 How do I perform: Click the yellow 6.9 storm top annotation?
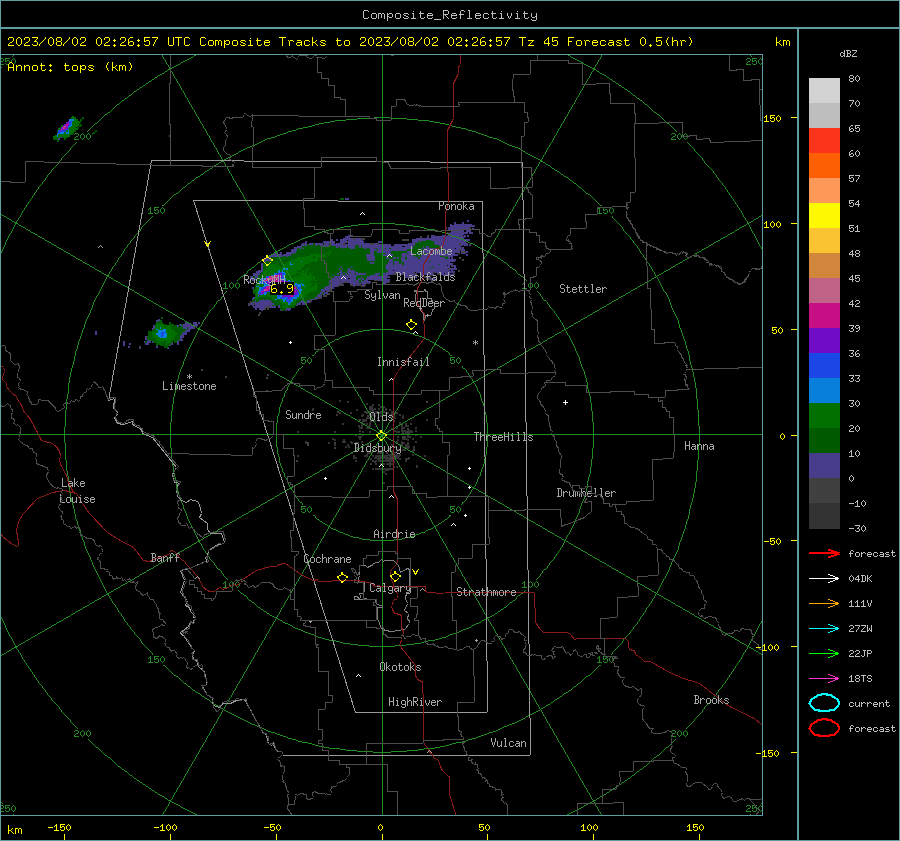[282, 289]
